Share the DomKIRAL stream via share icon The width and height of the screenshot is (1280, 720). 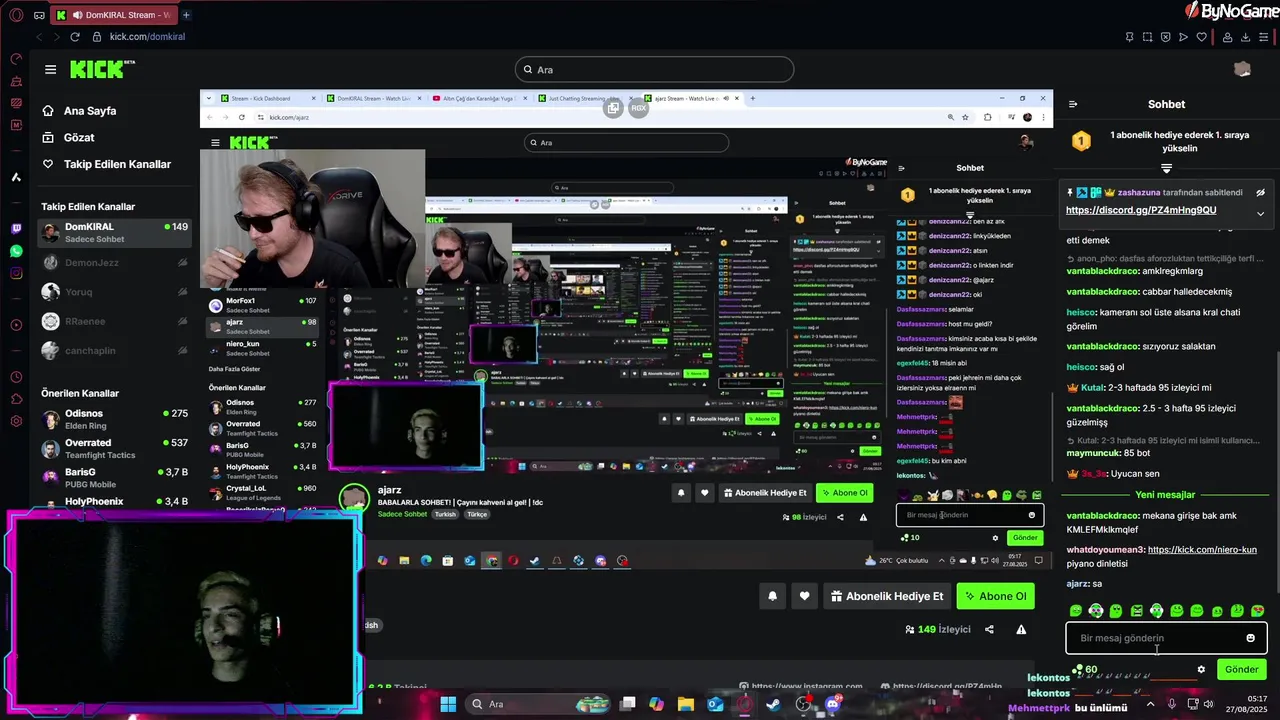[x=989, y=629]
